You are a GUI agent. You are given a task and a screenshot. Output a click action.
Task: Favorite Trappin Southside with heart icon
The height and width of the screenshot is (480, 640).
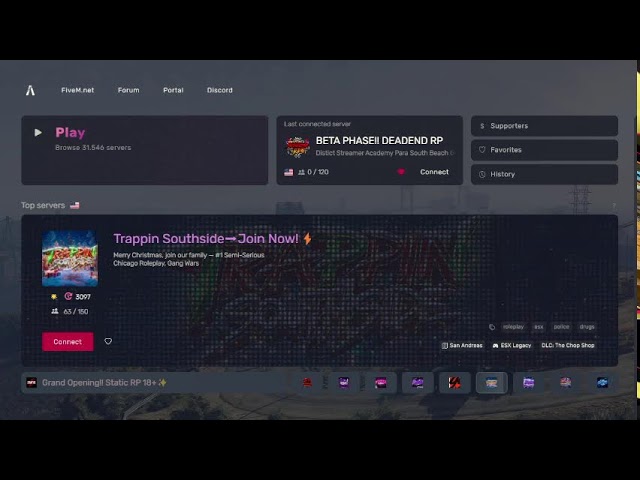point(108,341)
